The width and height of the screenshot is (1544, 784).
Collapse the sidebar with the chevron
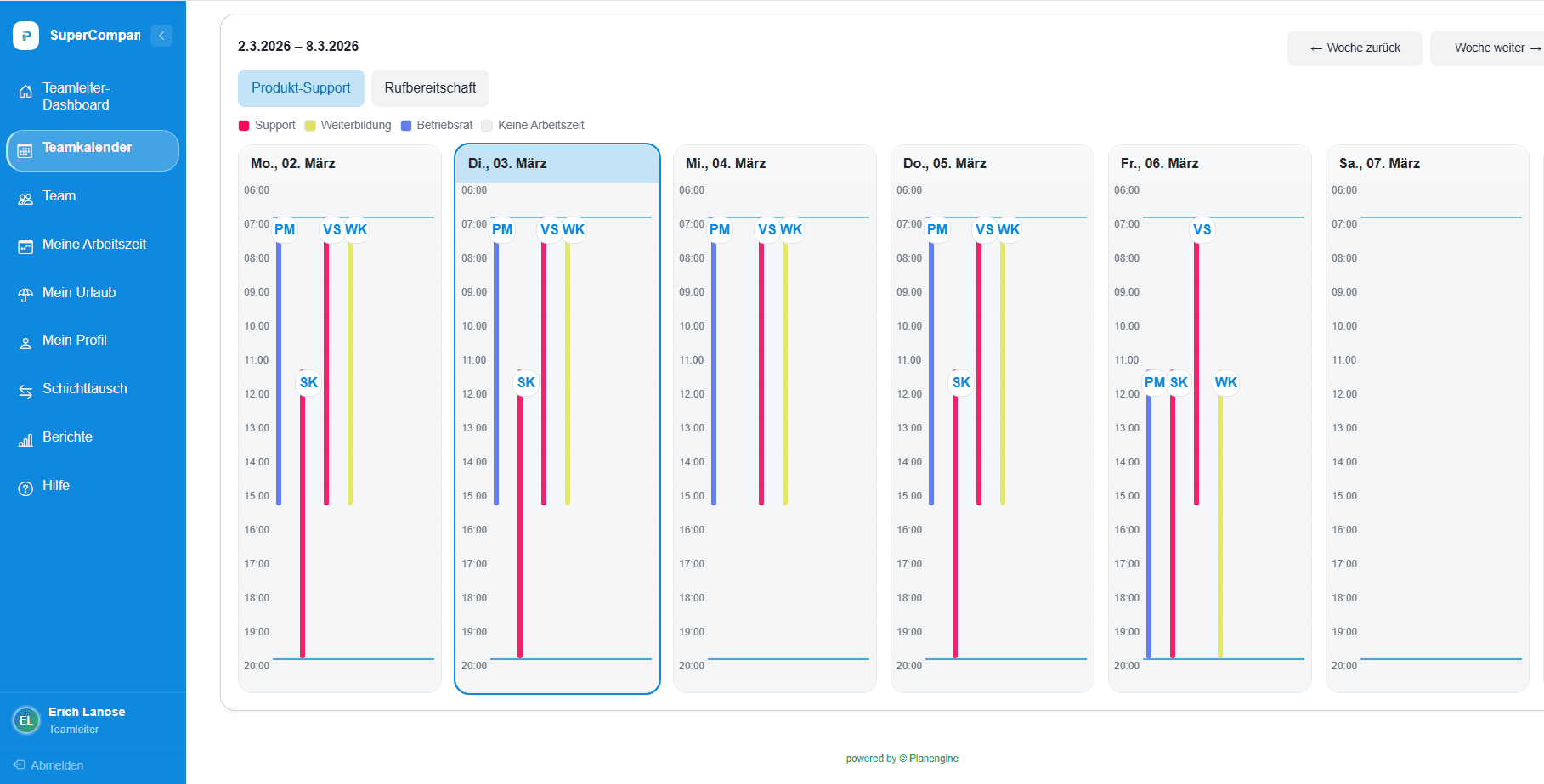tap(161, 36)
